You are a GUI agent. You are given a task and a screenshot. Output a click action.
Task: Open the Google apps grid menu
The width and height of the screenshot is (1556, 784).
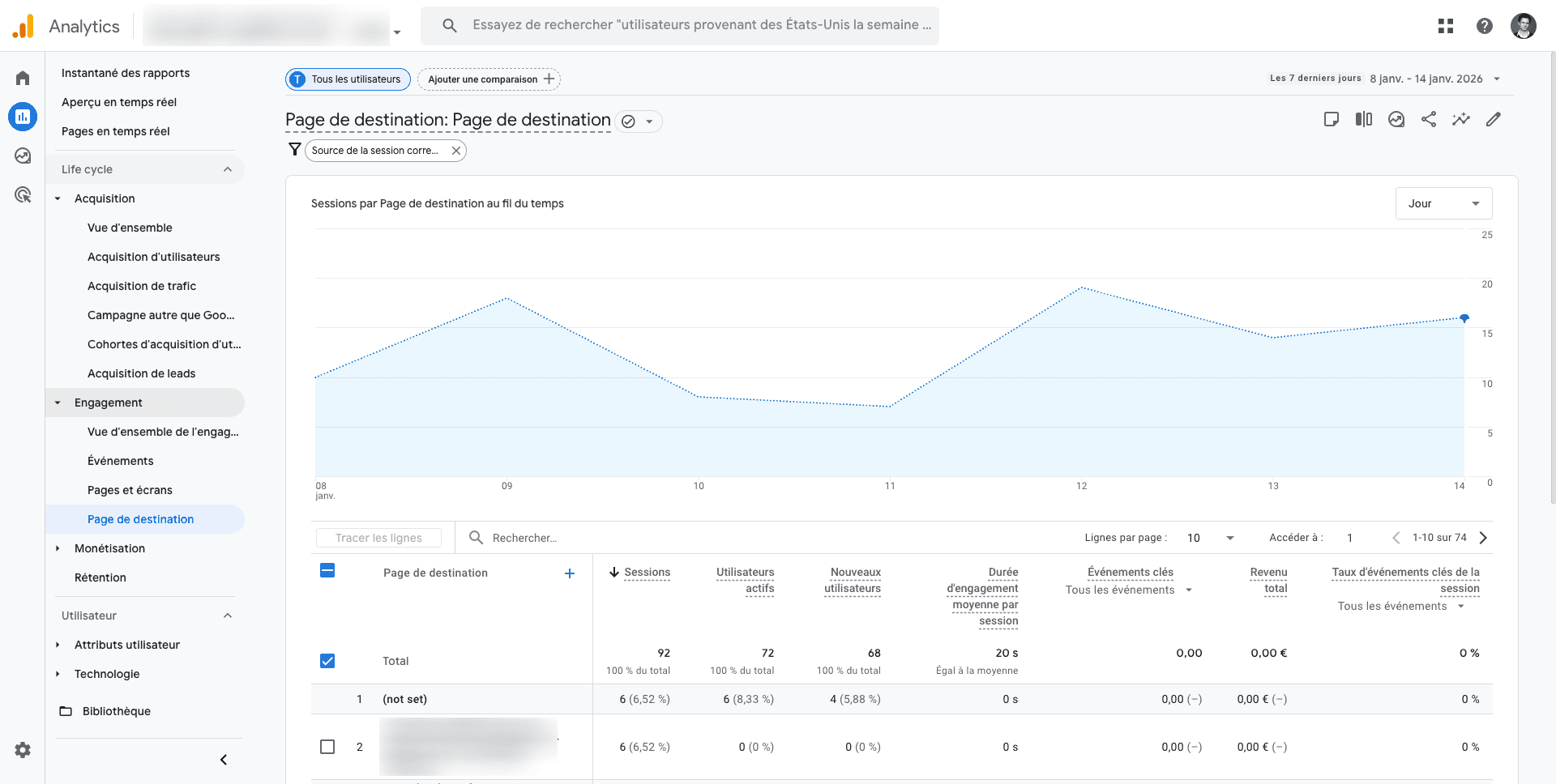tap(1446, 25)
